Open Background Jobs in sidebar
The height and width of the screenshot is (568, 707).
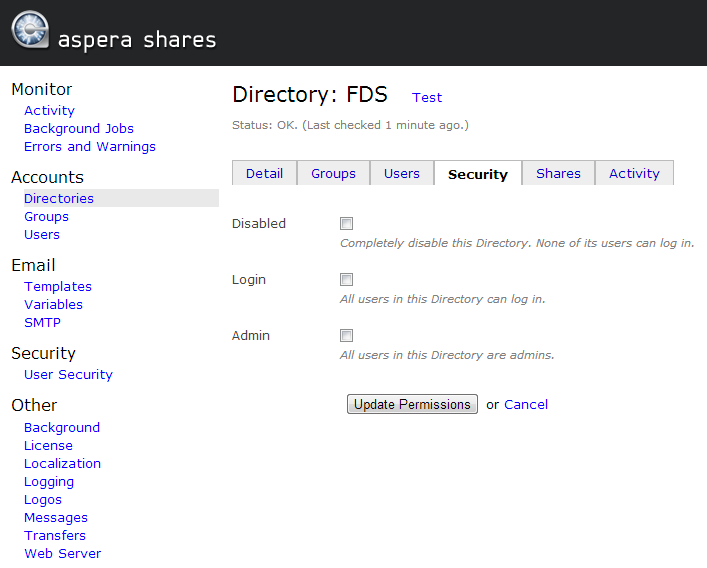(79, 128)
